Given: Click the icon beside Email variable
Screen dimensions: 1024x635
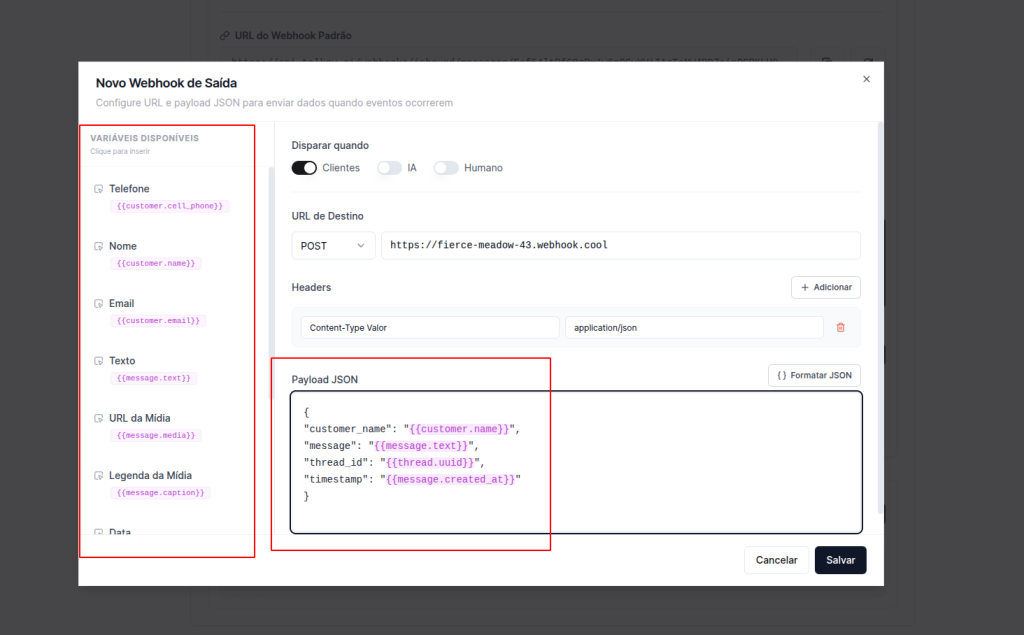Looking at the screenshot, I should pyautogui.click(x=98, y=304).
